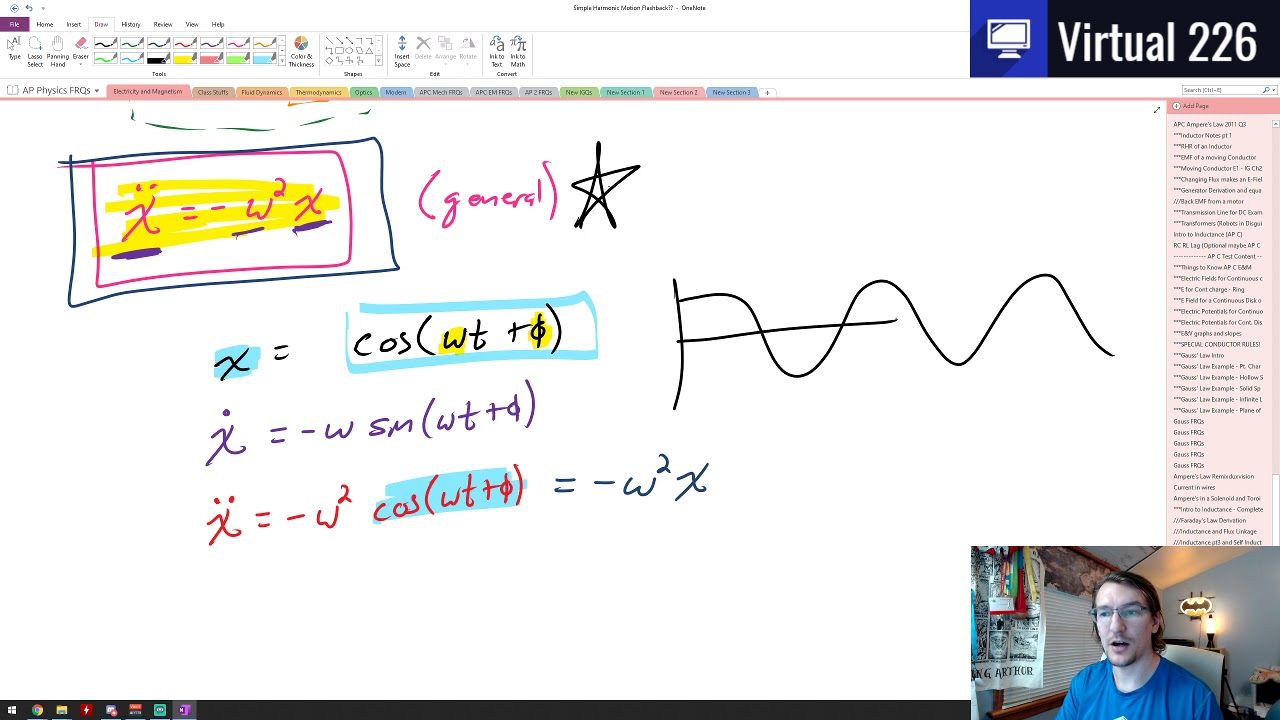Activate the Lasso Select tool
1280x720 pixels.
pyautogui.click(x=35, y=51)
